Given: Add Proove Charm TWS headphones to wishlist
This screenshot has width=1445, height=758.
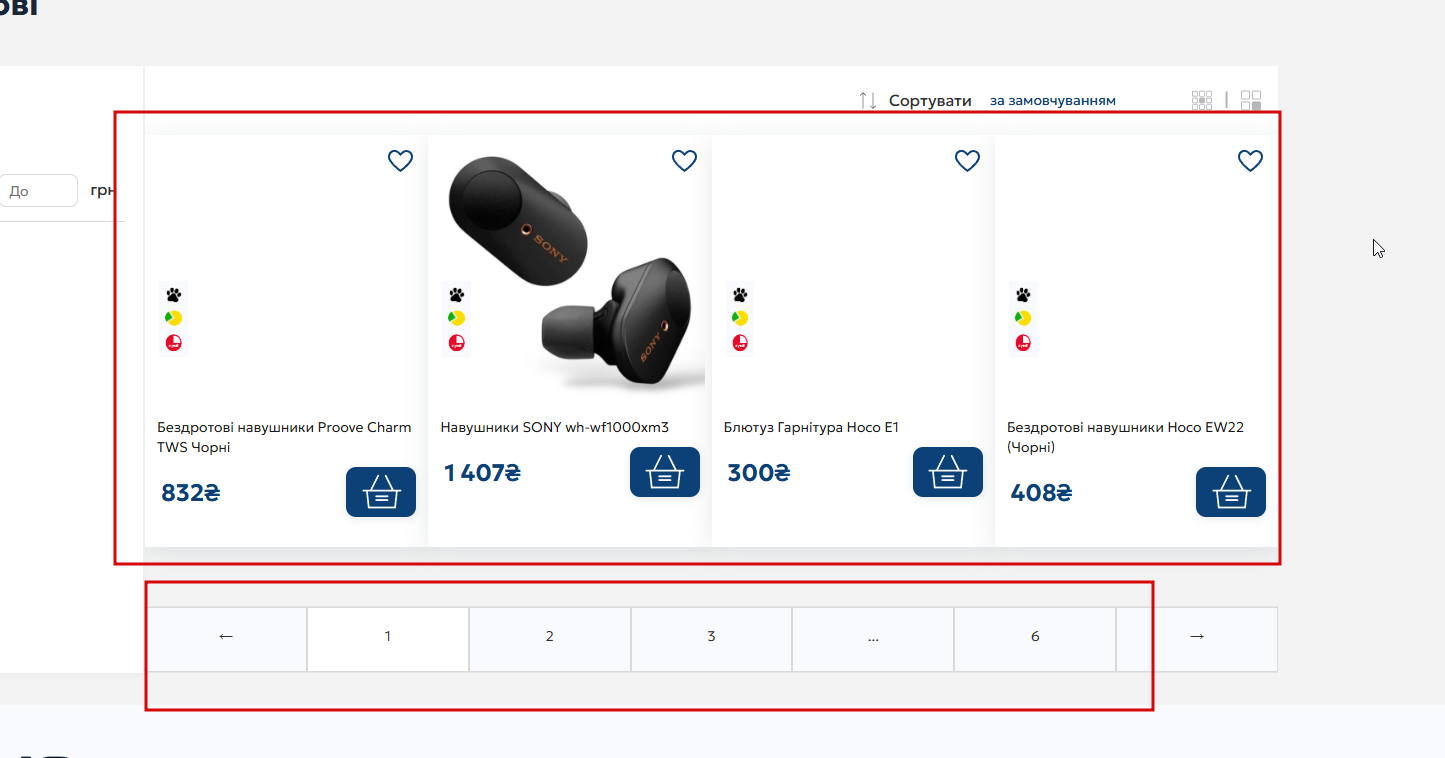Looking at the screenshot, I should pyautogui.click(x=400, y=160).
